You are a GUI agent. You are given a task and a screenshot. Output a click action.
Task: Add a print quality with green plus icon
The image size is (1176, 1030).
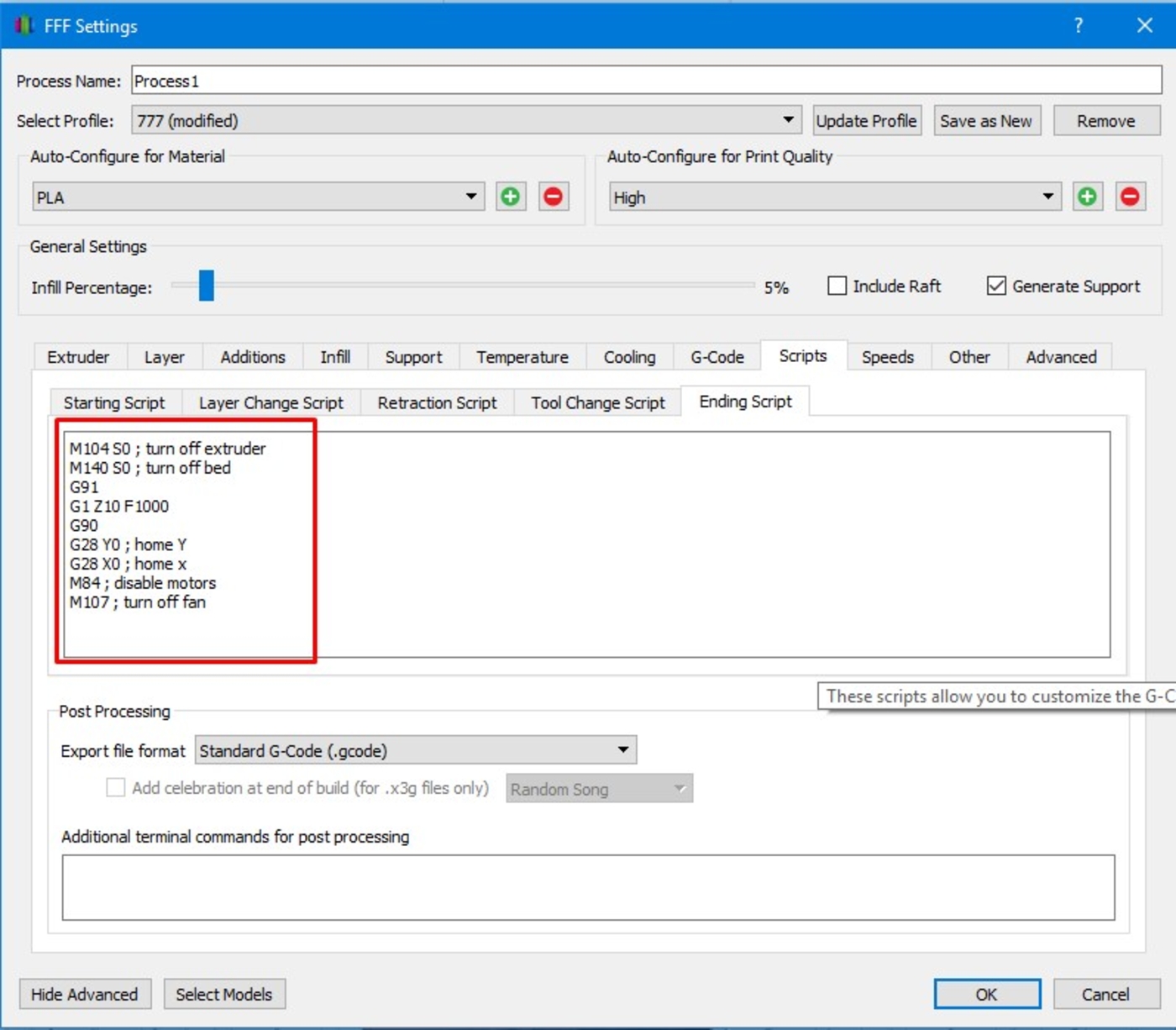coord(1087,197)
